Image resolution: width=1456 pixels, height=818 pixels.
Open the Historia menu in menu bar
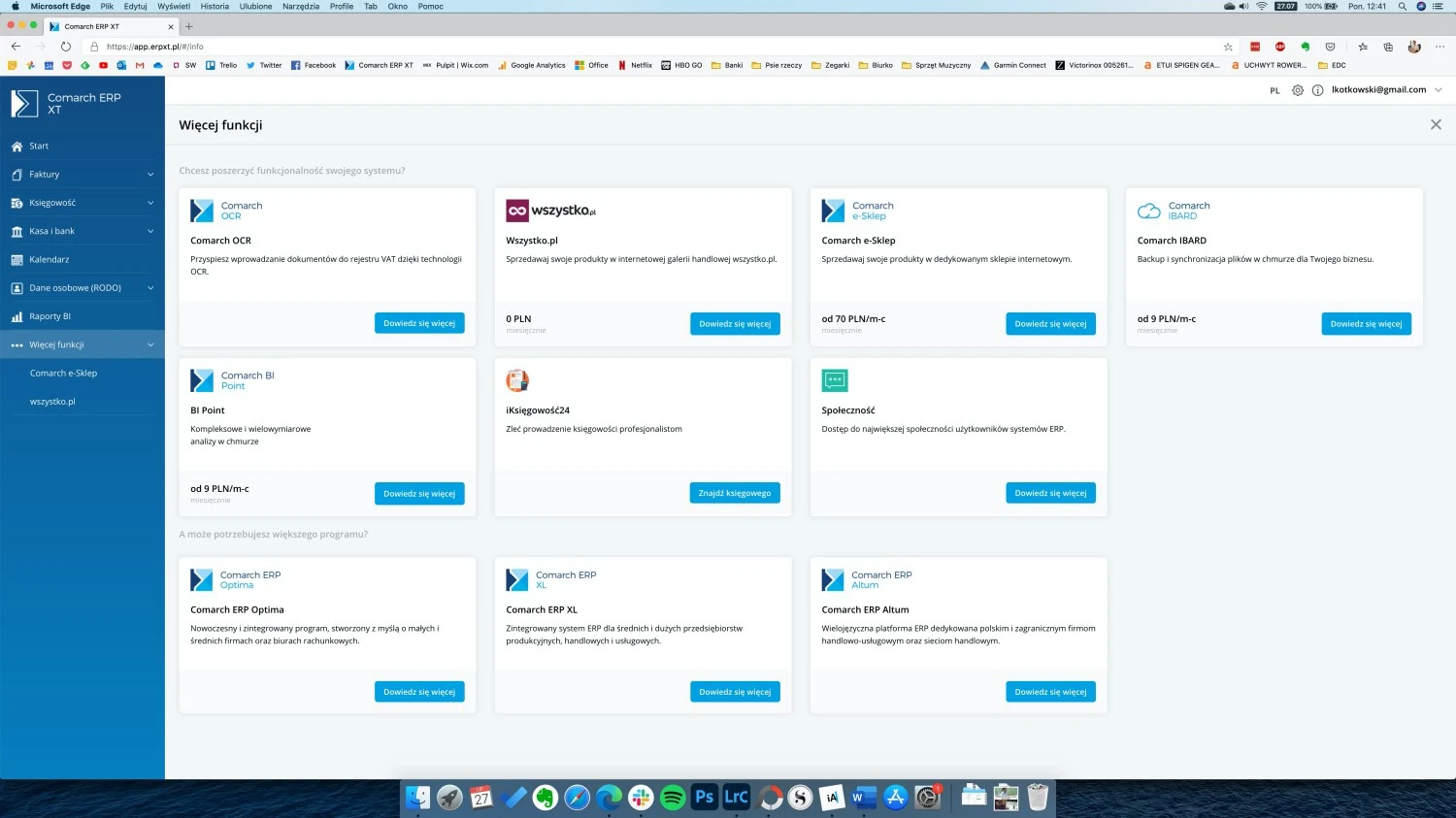coord(215,6)
